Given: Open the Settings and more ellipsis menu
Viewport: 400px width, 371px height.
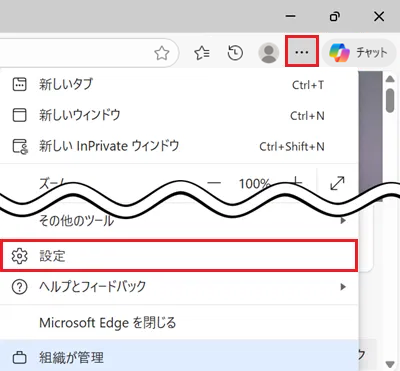Looking at the screenshot, I should [302, 52].
